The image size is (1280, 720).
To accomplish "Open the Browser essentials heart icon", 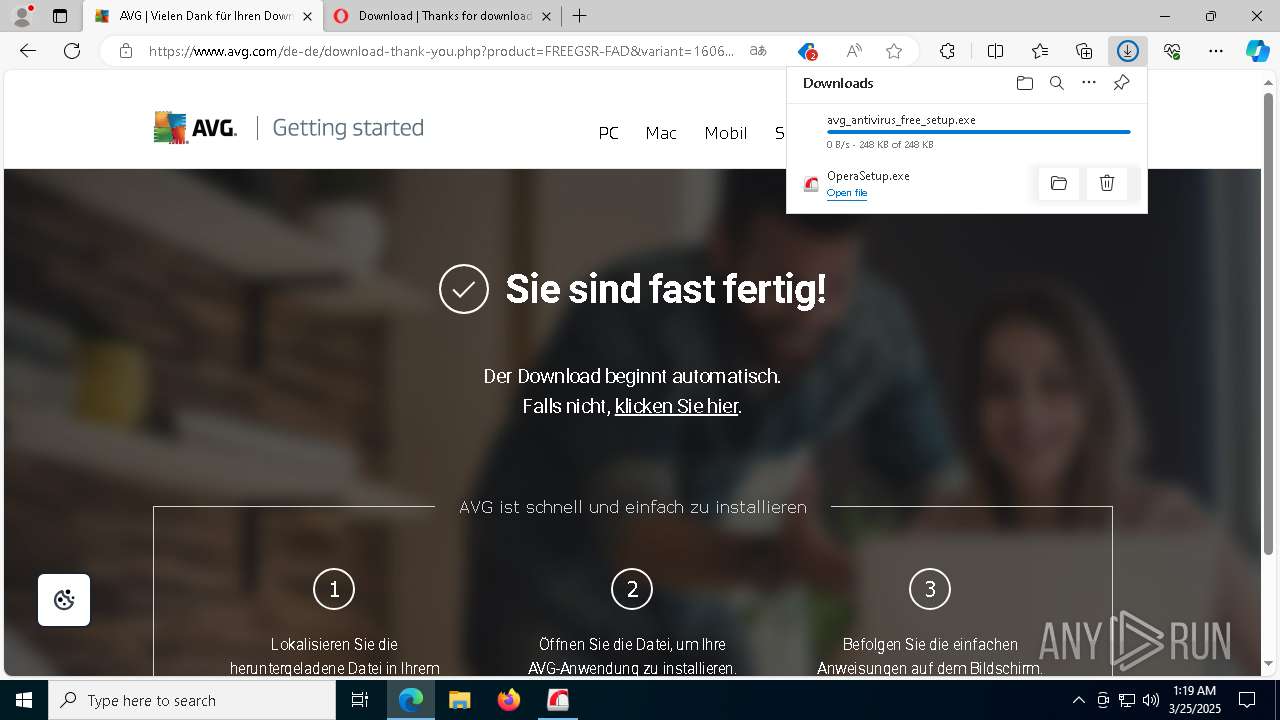I will [x=1172, y=51].
